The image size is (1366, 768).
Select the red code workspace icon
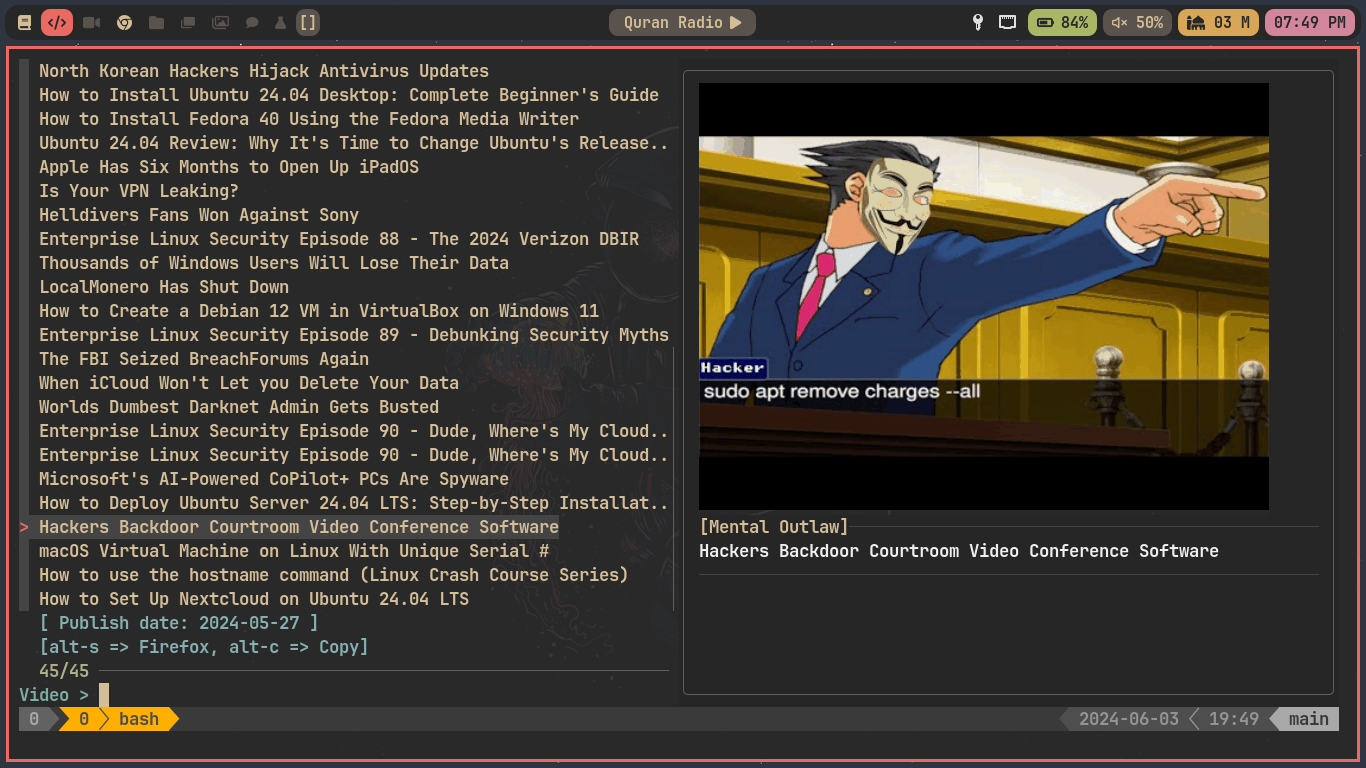pyautogui.click(x=57, y=22)
